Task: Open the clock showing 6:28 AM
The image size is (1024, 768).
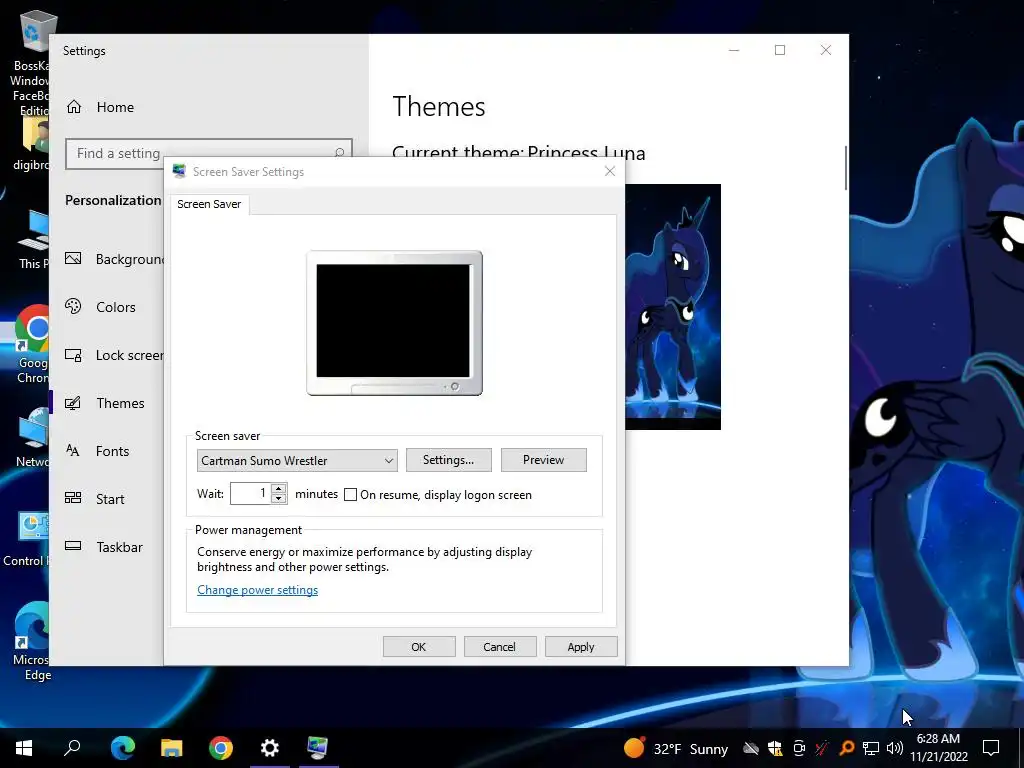Action: (938, 748)
